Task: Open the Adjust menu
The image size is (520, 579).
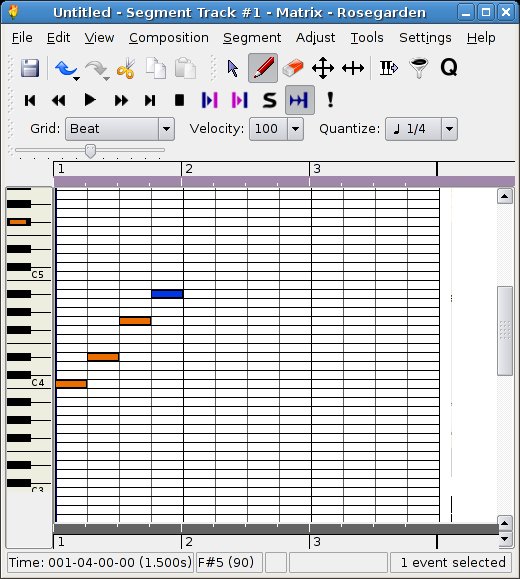Action: (315, 38)
